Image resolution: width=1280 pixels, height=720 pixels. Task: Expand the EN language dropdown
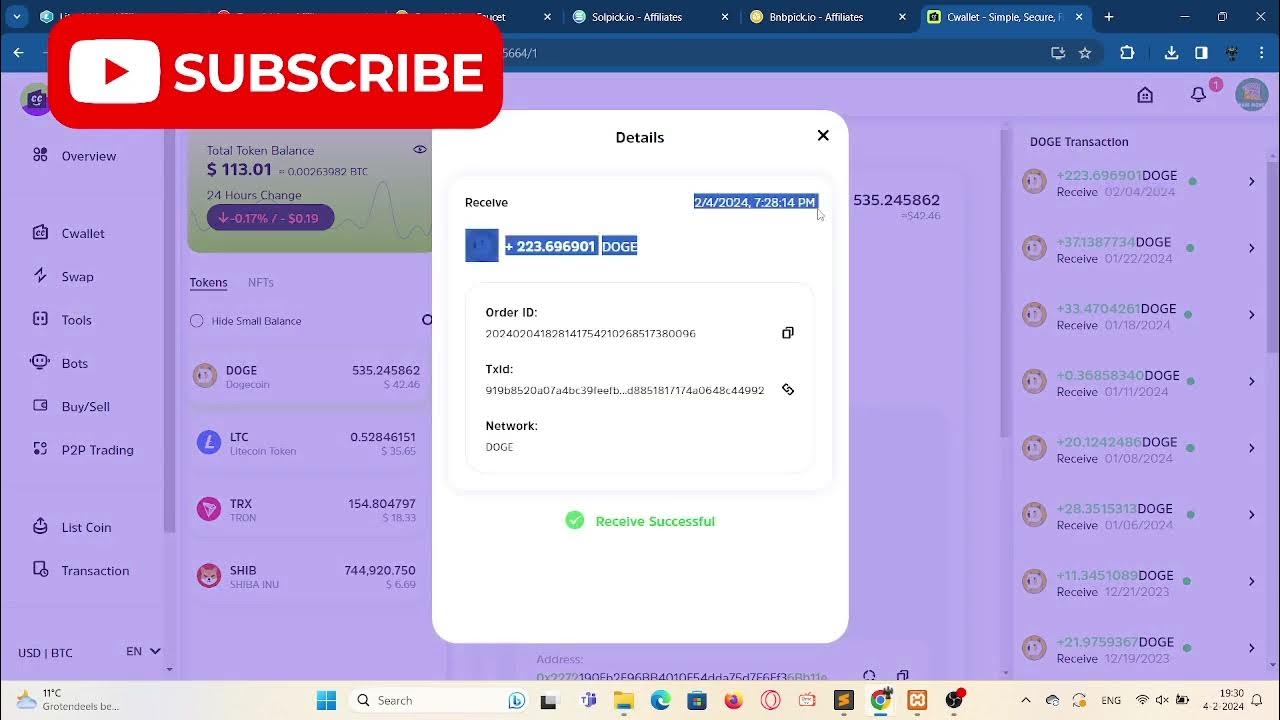[x=143, y=652]
